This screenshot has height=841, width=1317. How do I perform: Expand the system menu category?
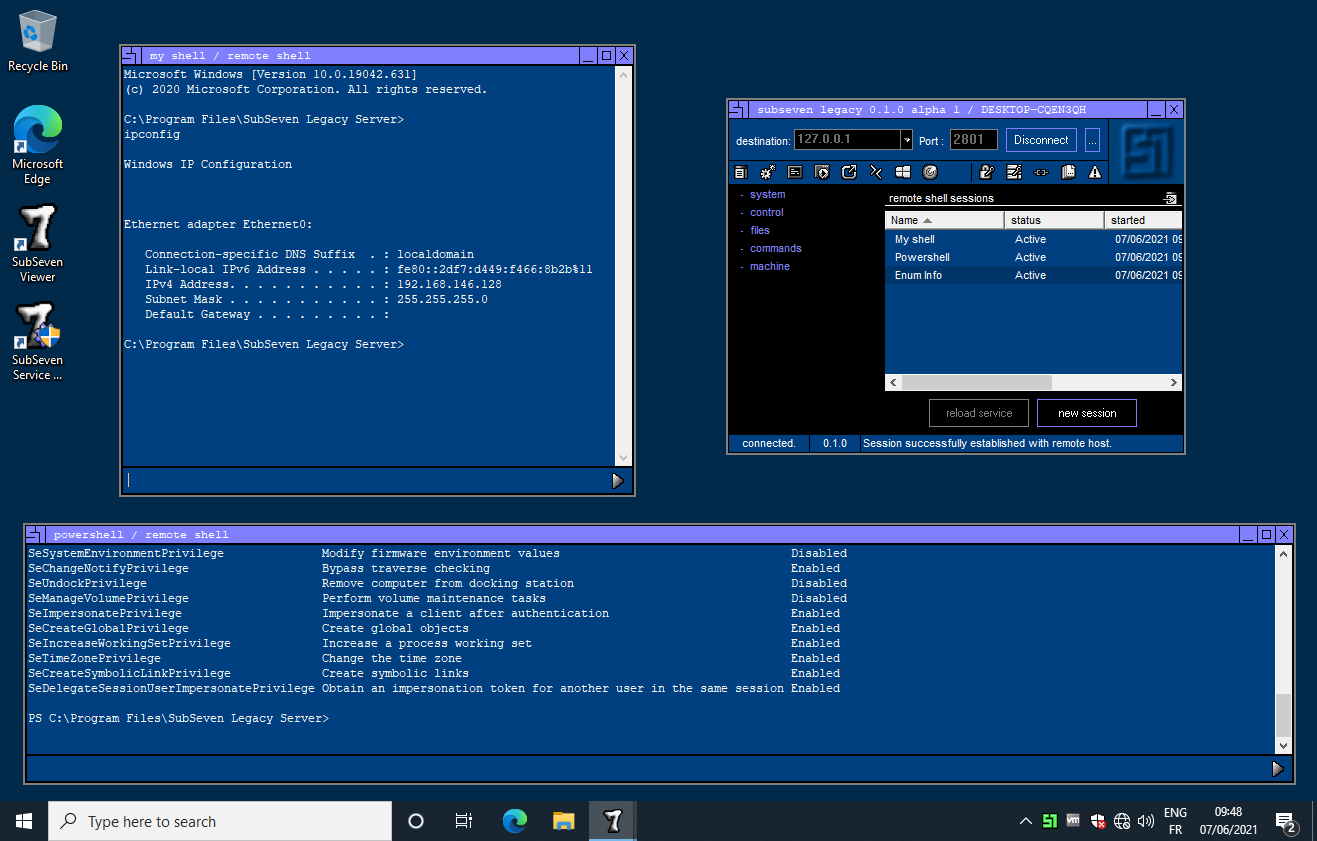tap(767, 194)
